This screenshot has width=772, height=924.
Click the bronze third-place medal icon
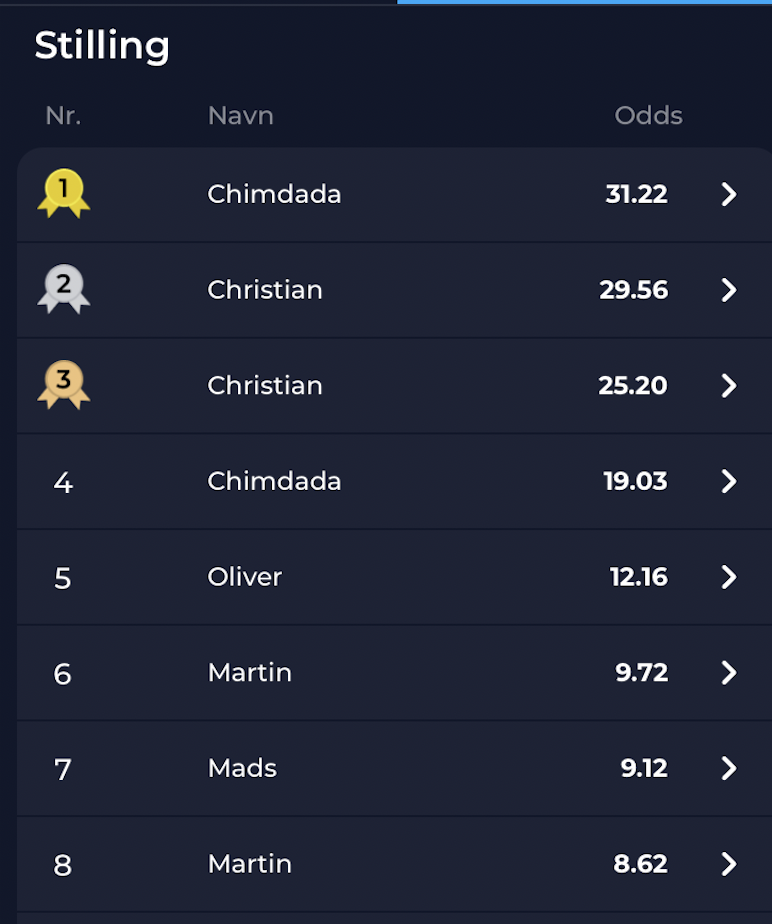(x=64, y=385)
